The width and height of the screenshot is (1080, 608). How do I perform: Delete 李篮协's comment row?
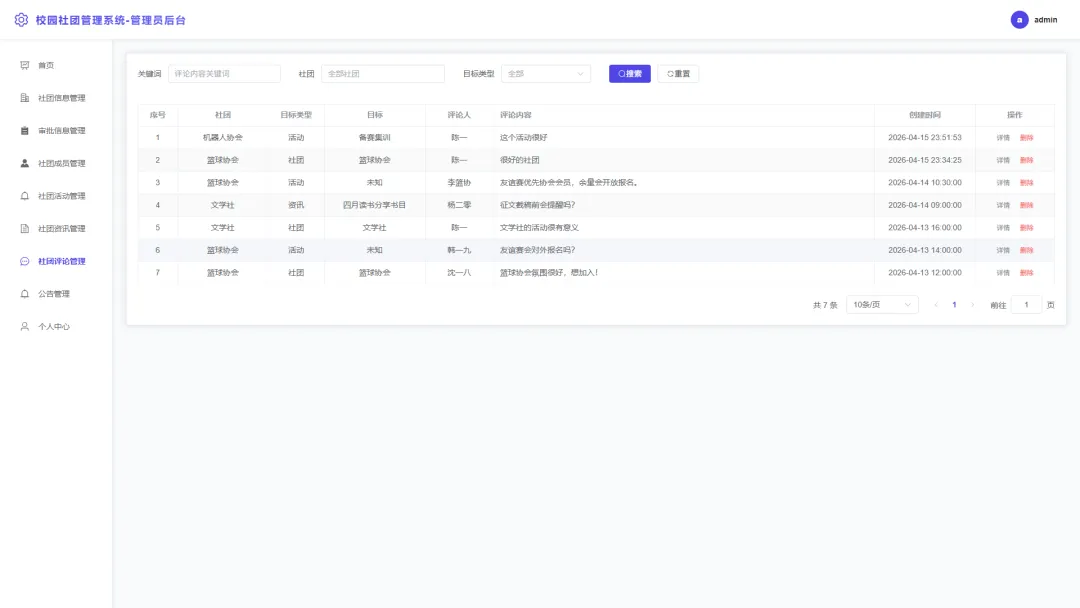(1026, 182)
